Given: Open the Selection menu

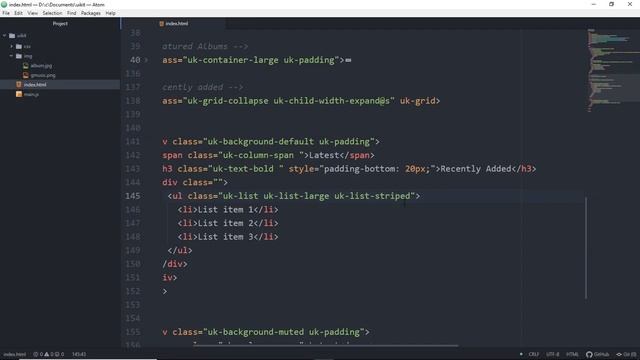Looking at the screenshot, I should [x=52, y=13].
